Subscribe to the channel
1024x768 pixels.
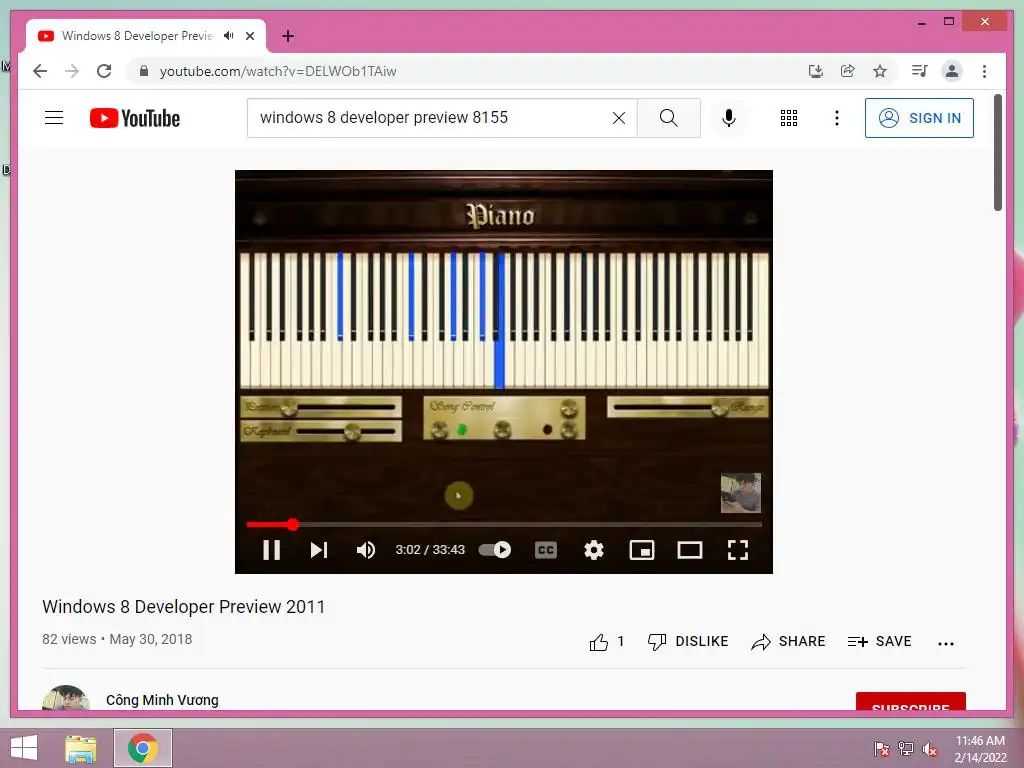coord(910,702)
